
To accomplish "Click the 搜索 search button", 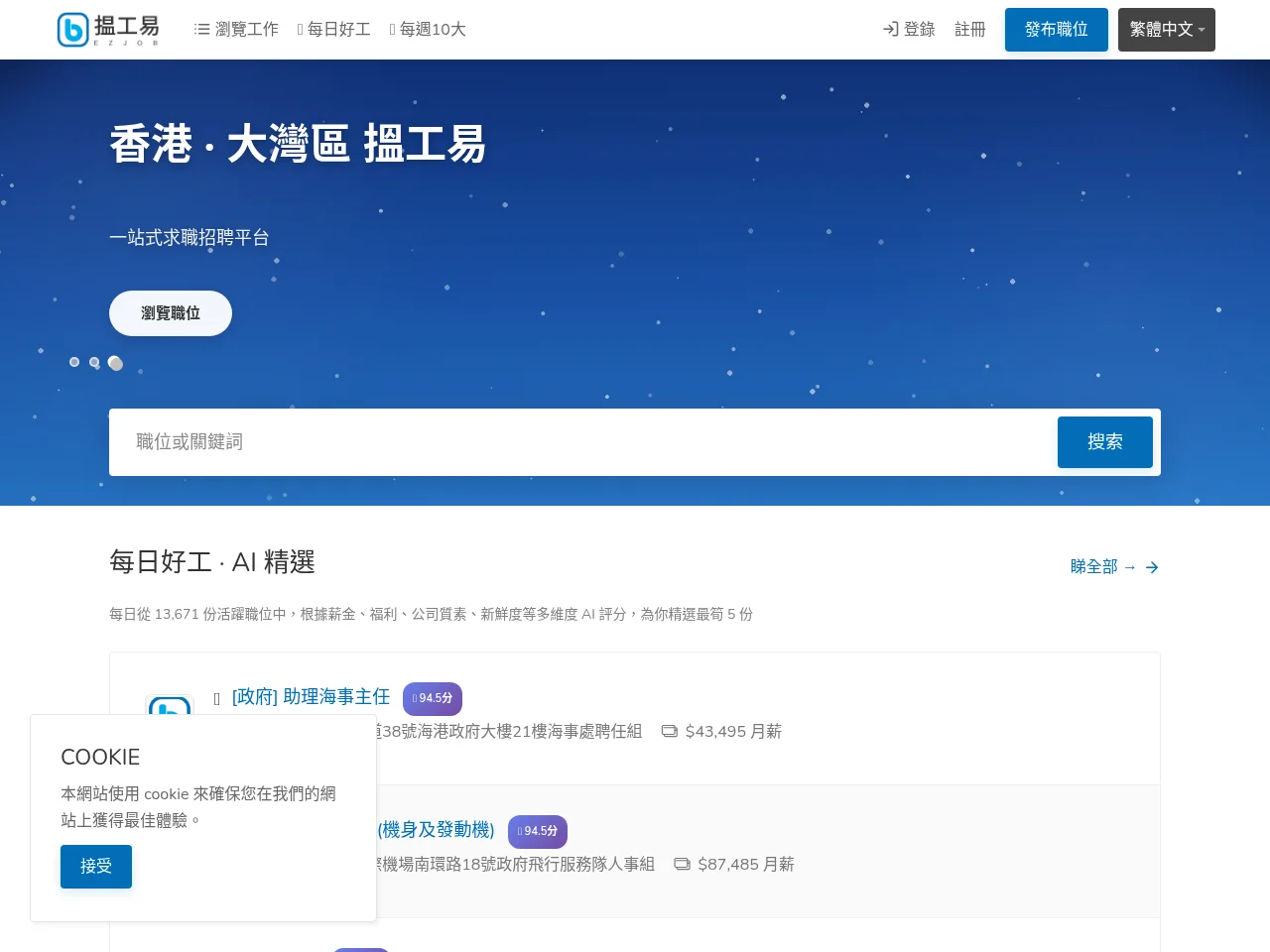I will pos(1105,442).
